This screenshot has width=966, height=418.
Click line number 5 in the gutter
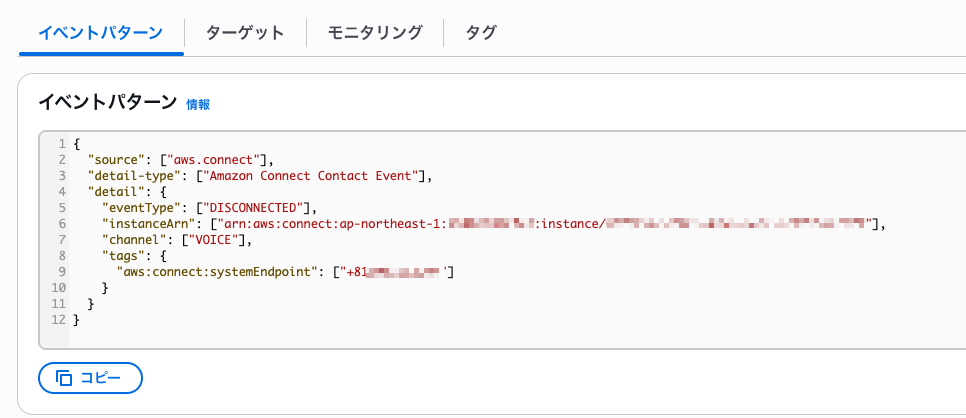coord(62,208)
